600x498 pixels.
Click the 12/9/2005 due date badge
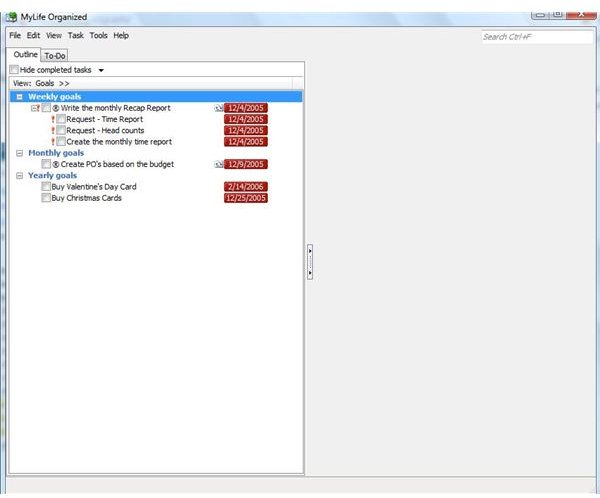pyautogui.click(x=246, y=165)
